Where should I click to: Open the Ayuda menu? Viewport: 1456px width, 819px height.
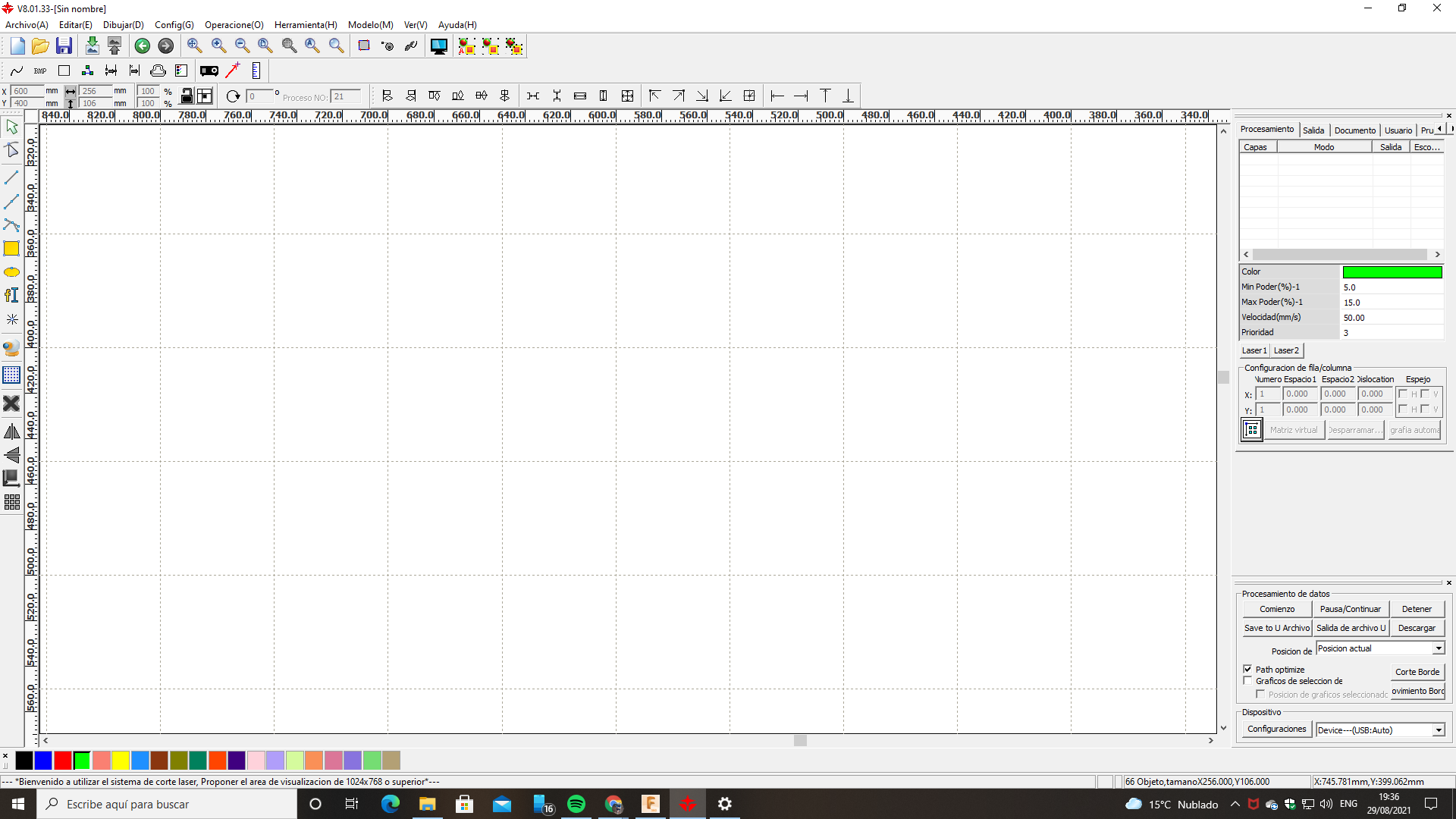[x=457, y=24]
